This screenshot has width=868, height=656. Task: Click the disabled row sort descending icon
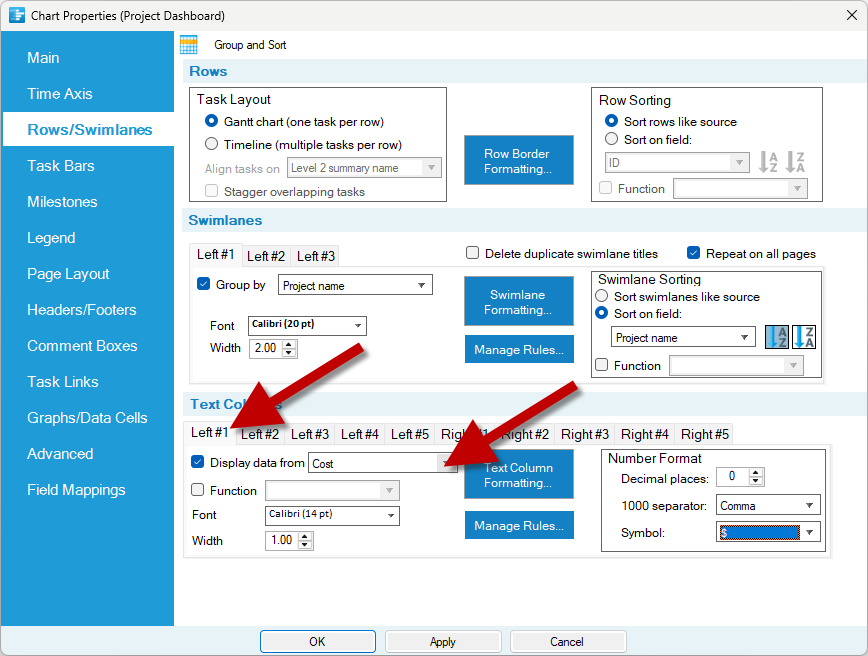[x=795, y=162]
